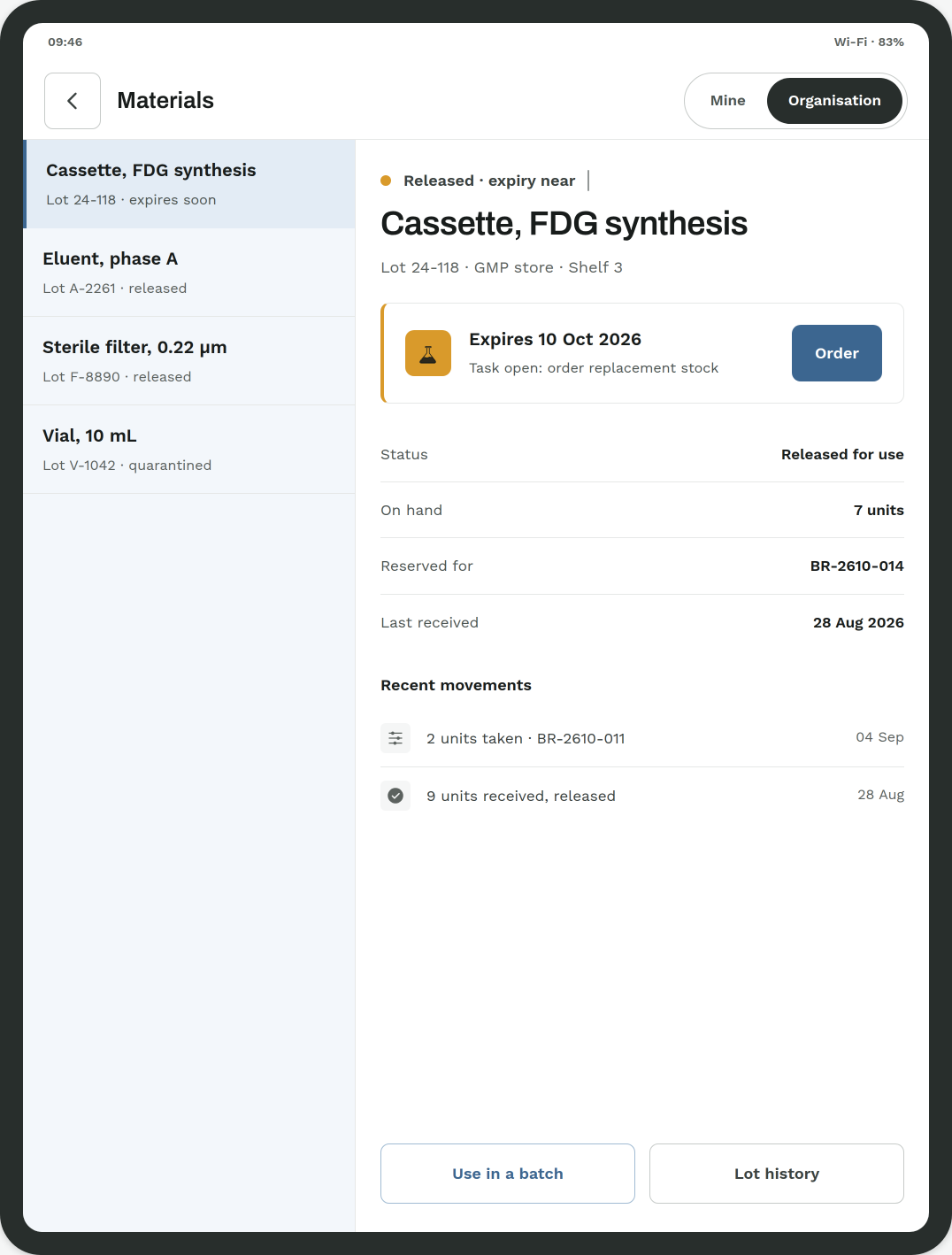This screenshot has height=1255, width=952.
Task: Click the reserved batch BR-2610-014
Action: (857, 566)
